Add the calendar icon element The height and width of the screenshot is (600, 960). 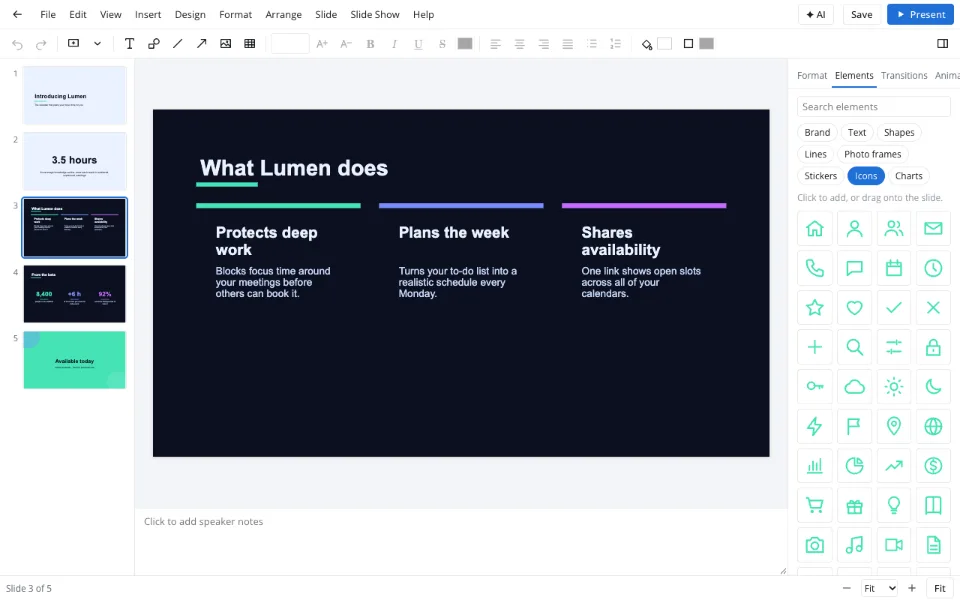pyautogui.click(x=894, y=268)
